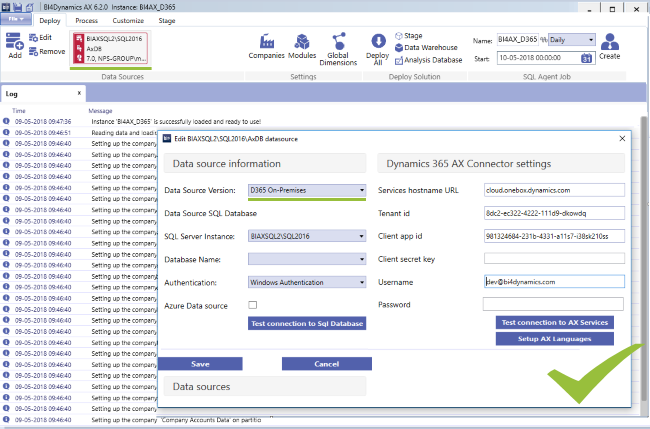650x429 pixels.
Task: Toggle Azure Data source checkbox
Action: (x=252, y=305)
